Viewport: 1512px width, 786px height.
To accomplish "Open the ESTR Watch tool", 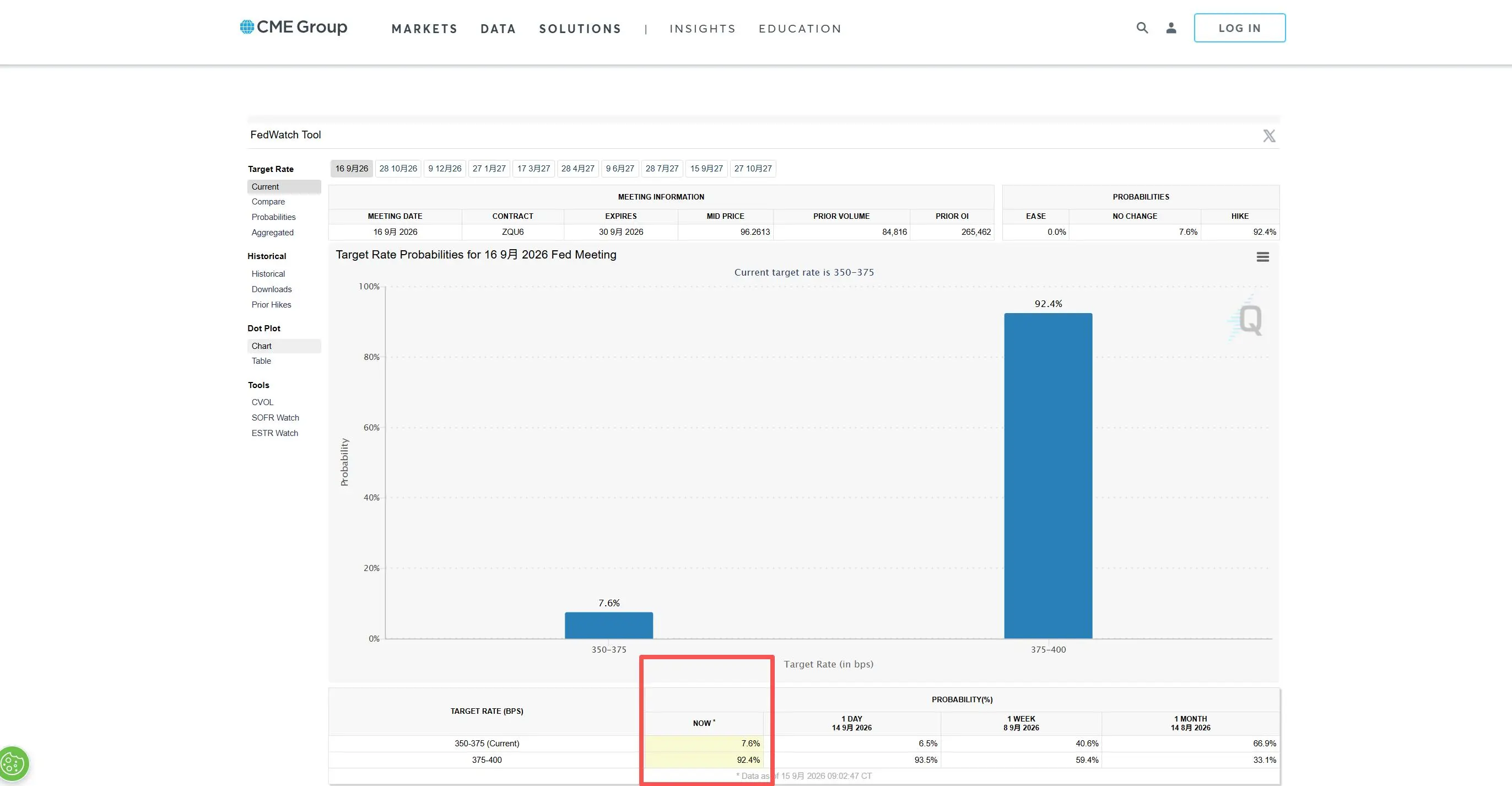I will pyautogui.click(x=275, y=433).
